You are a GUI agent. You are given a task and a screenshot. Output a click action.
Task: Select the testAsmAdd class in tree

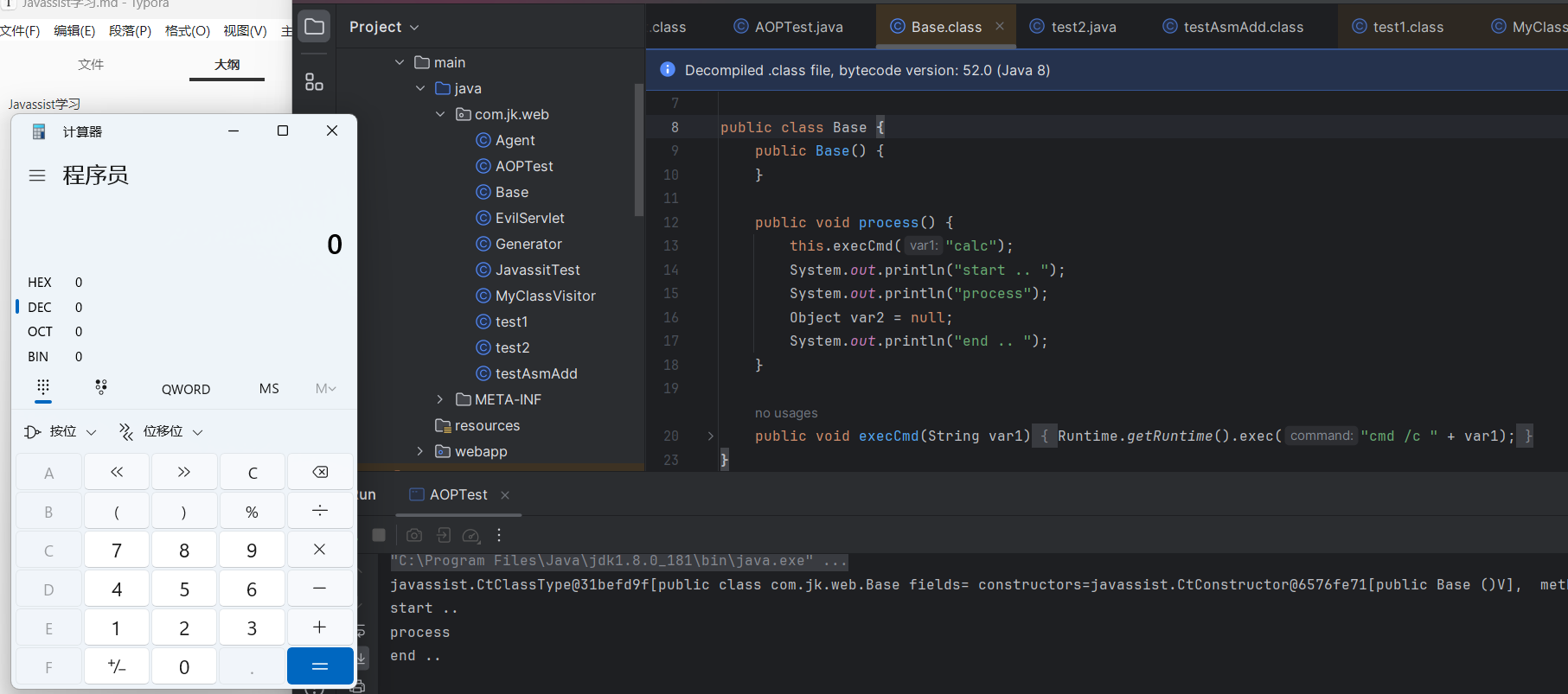(527, 373)
